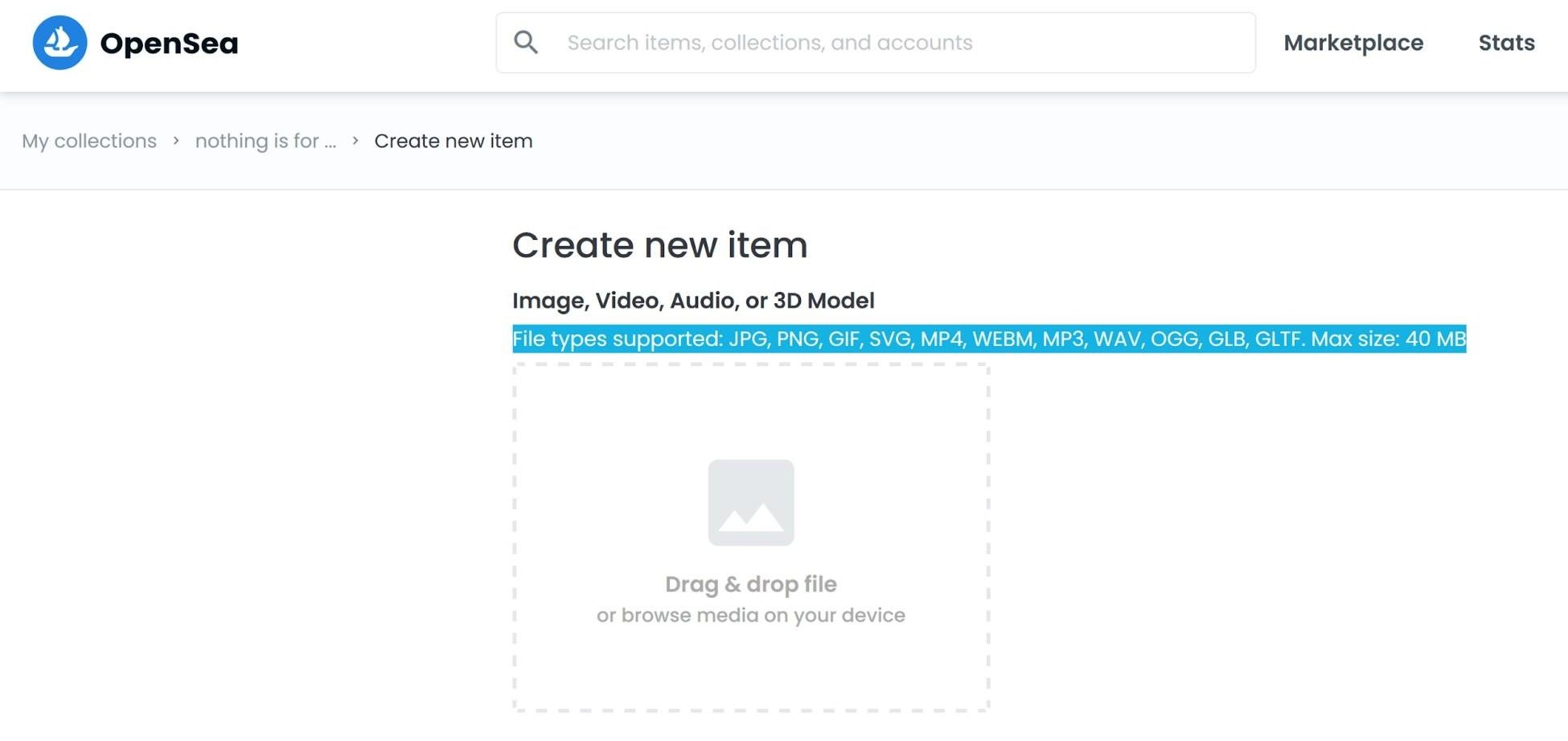The image size is (1568, 741).
Task: Click the OpenSea ship logo icon
Action: pos(60,43)
